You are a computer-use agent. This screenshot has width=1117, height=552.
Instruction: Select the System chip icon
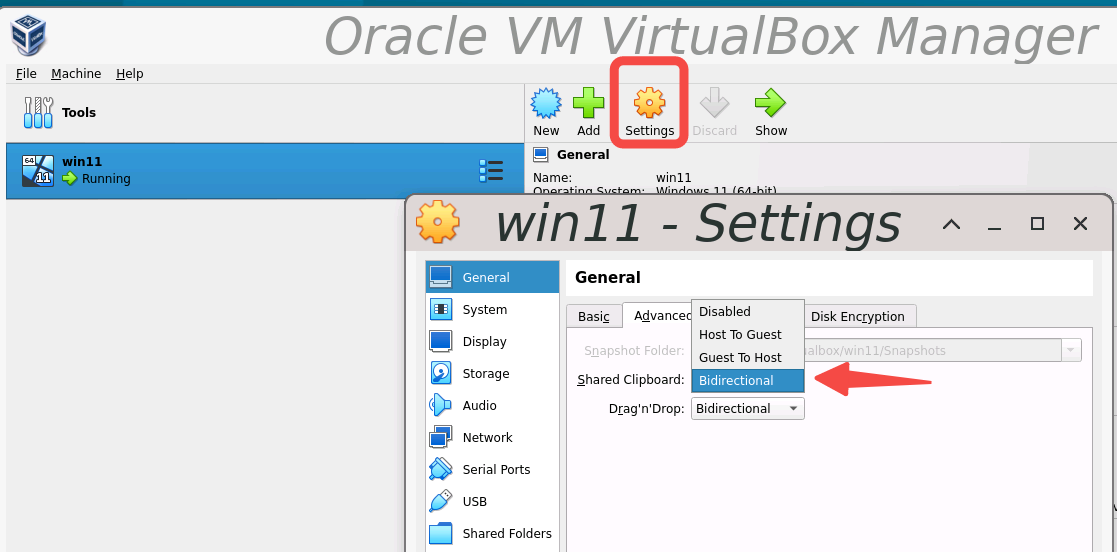pyautogui.click(x=441, y=309)
